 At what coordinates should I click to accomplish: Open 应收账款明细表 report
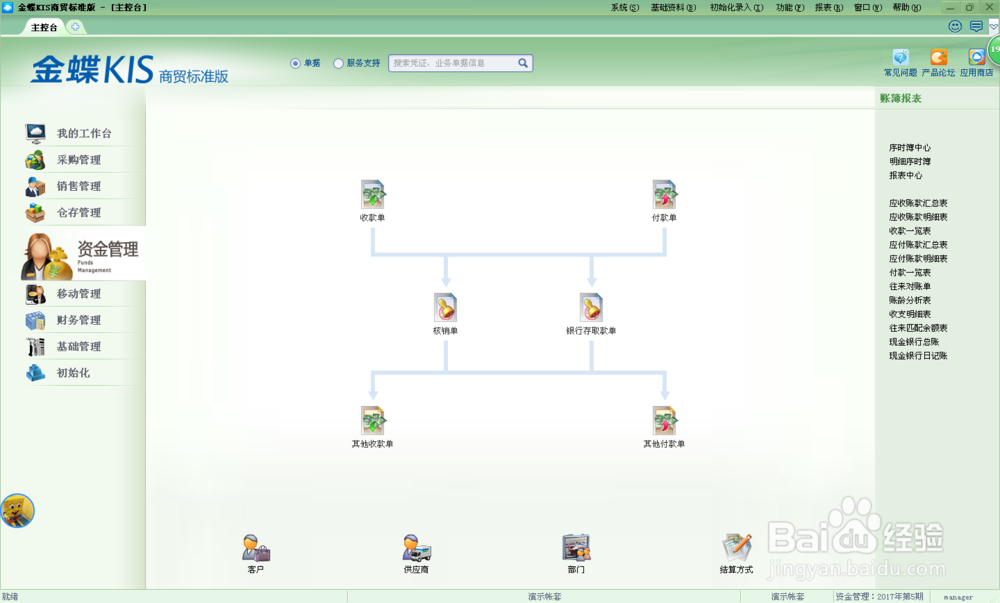[918, 217]
